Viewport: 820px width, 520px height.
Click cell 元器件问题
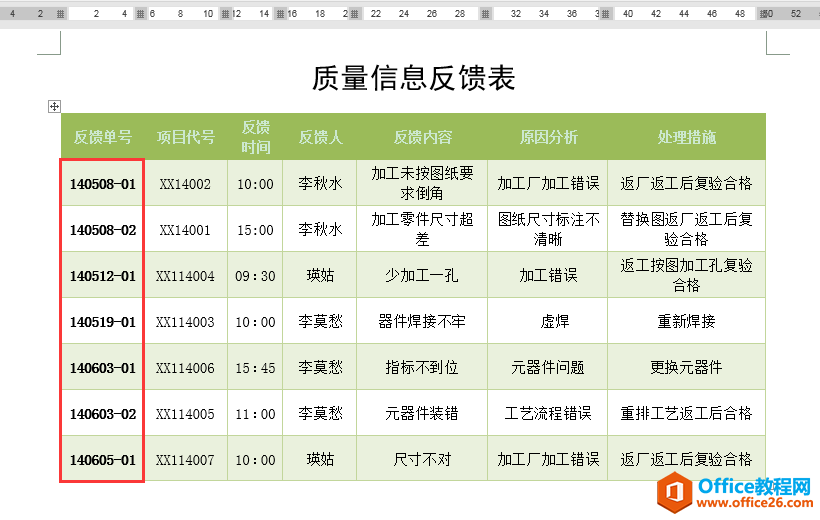pyautogui.click(x=548, y=368)
